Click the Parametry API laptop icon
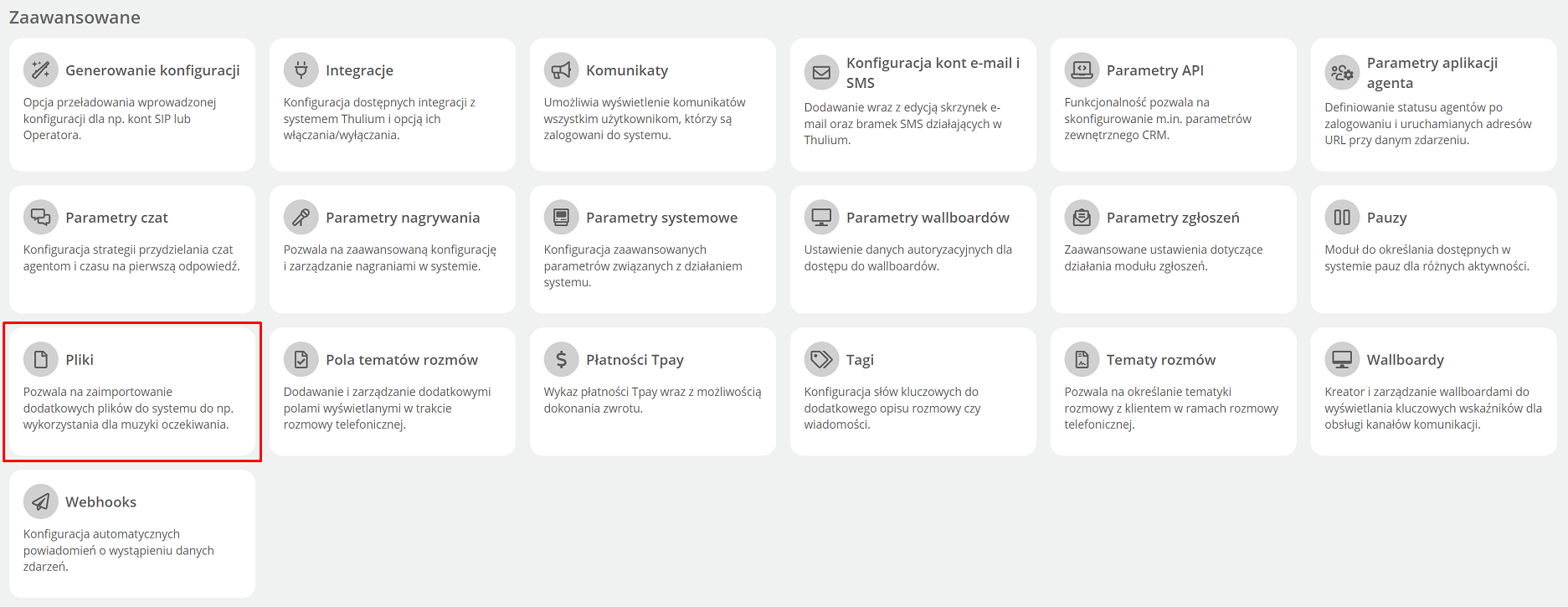 pos(1082,70)
